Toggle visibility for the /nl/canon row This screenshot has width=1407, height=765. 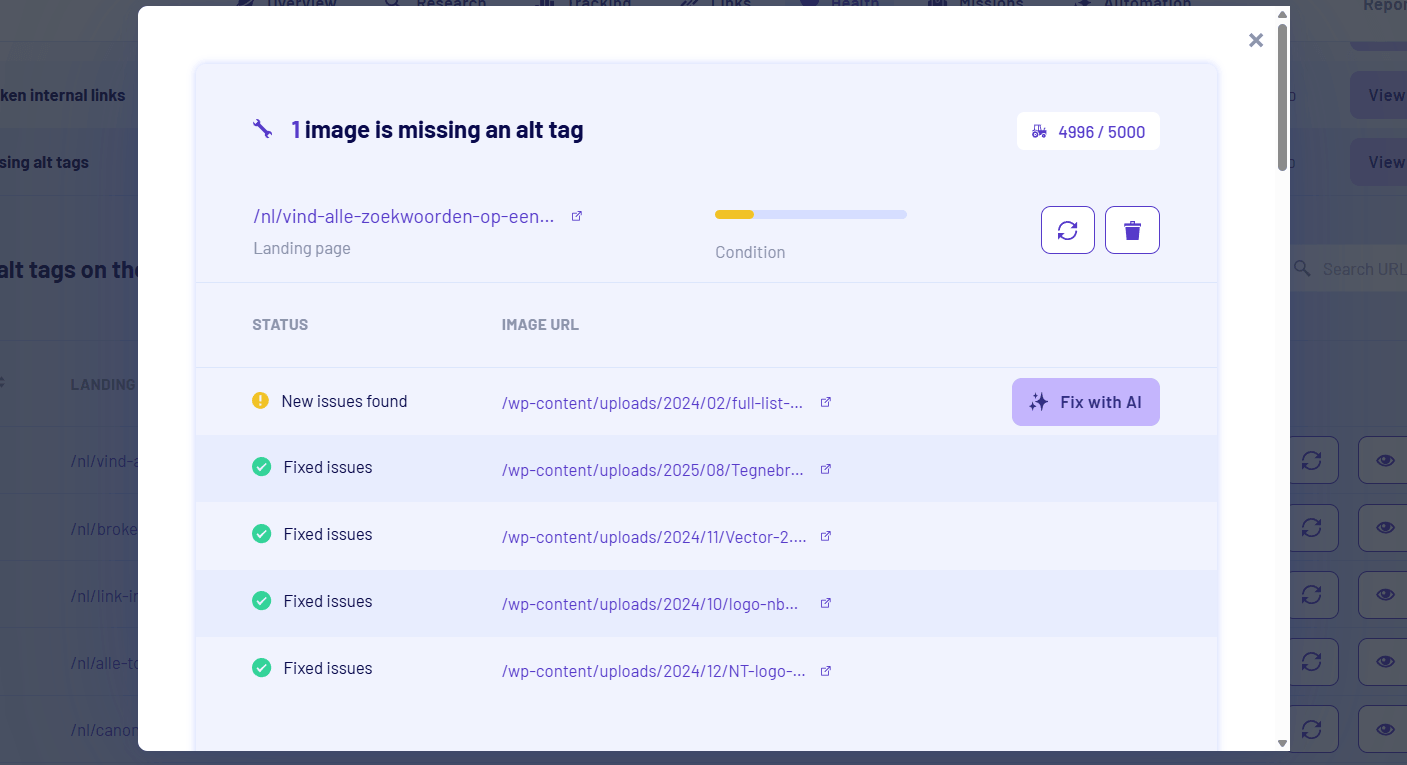click(x=1383, y=729)
